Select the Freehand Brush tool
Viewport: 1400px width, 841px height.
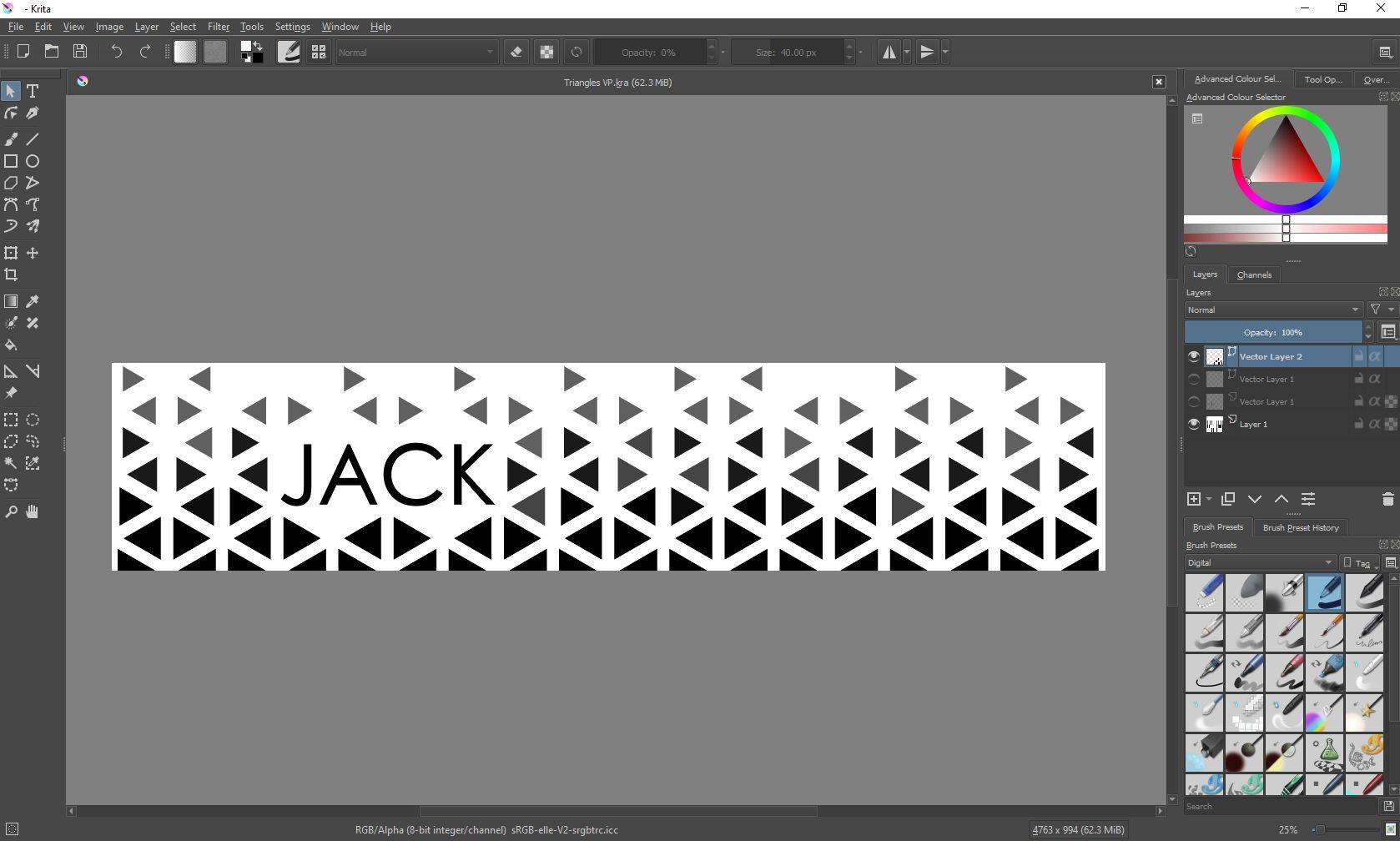click(x=11, y=138)
